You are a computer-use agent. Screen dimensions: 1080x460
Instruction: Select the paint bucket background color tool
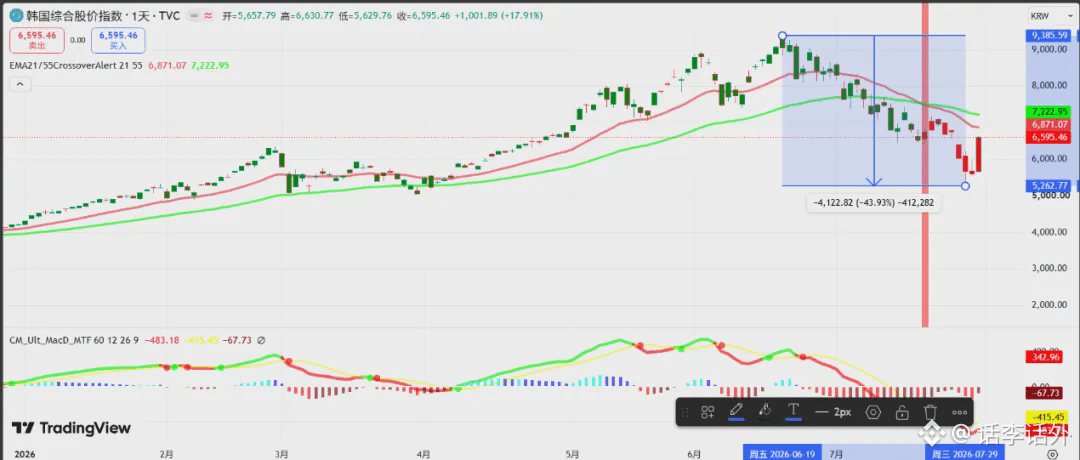[x=764, y=412]
